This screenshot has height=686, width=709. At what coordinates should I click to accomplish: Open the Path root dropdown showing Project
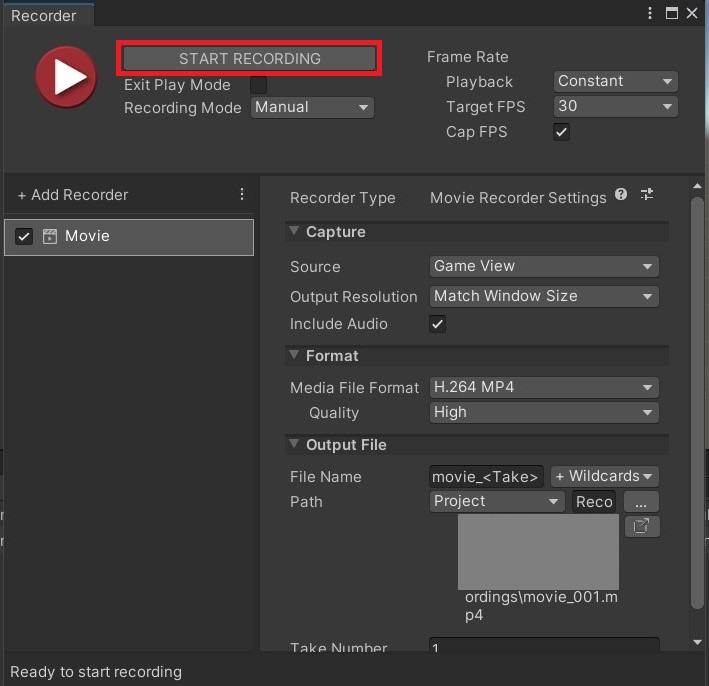[x=497, y=501]
